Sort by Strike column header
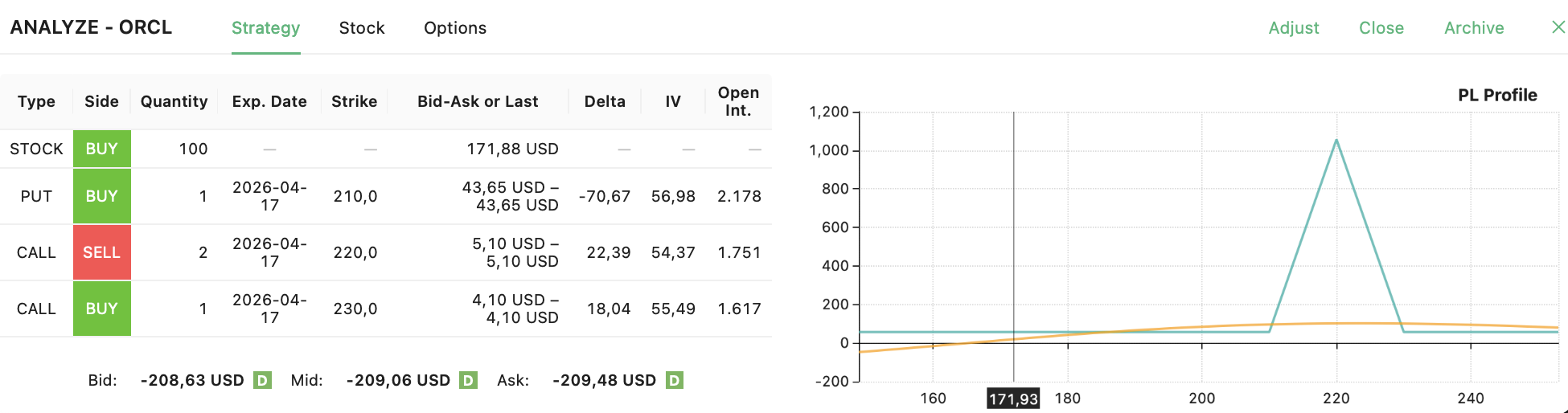Image resolution: width=1568 pixels, height=413 pixels. [354, 101]
